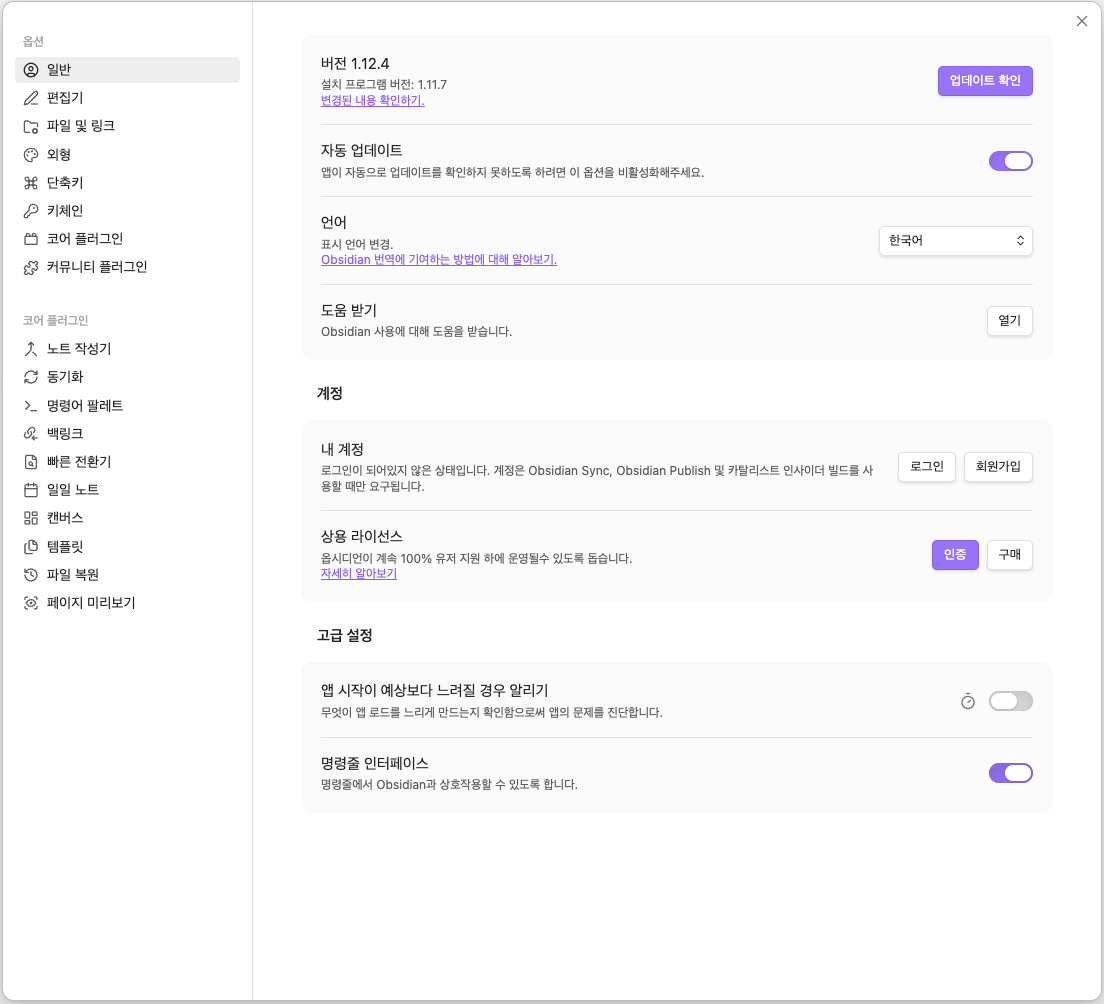
Task: Open 파일 복원 plugin options
Action: [127, 575]
